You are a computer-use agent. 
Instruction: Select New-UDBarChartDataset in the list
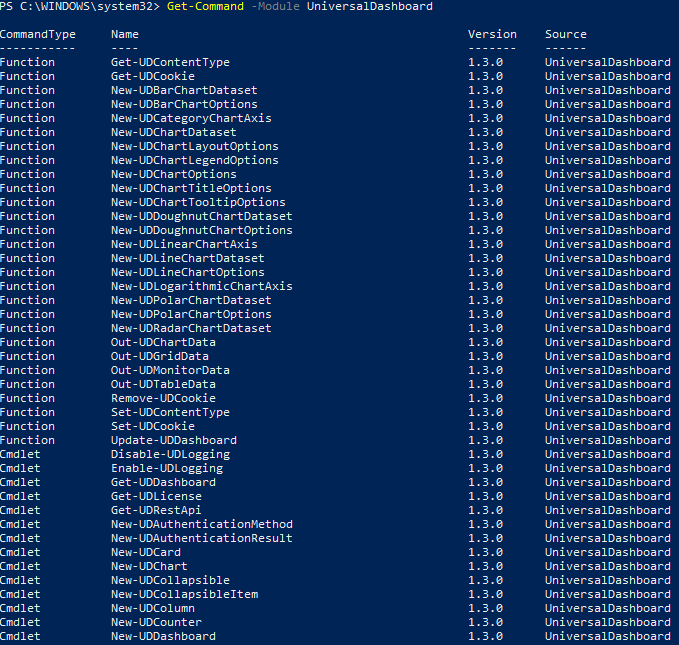click(184, 90)
